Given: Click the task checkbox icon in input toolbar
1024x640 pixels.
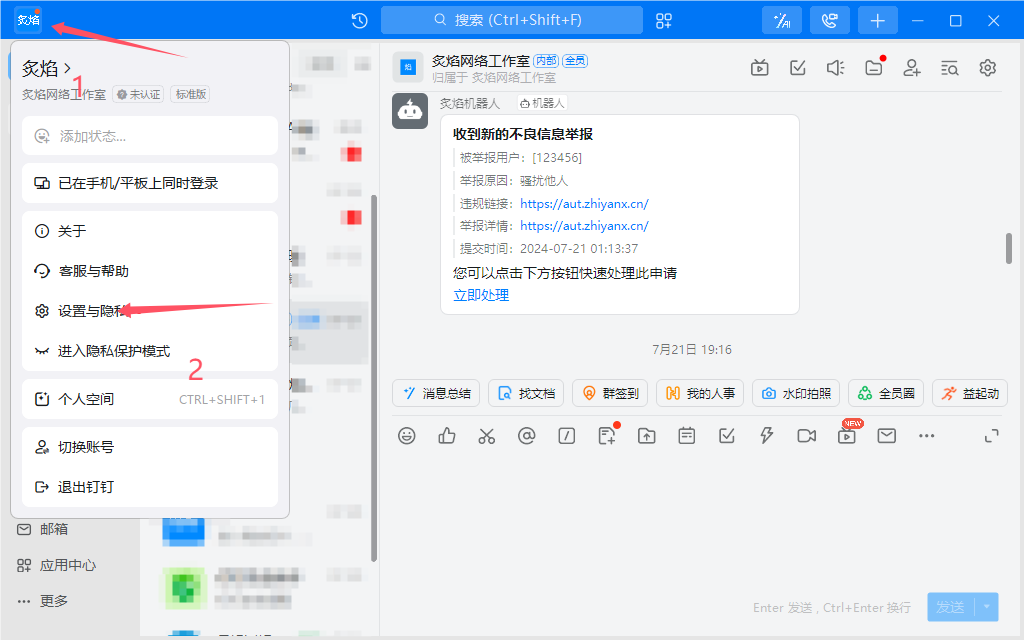Looking at the screenshot, I should click(x=727, y=436).
